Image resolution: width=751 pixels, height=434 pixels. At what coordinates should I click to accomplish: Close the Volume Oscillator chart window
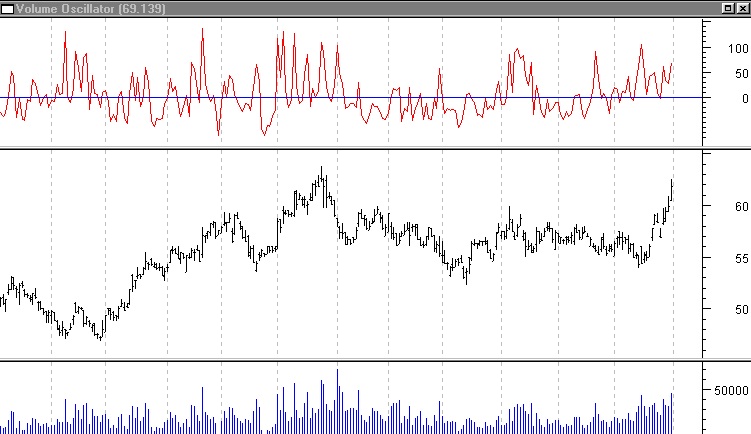tap(742, 7)
